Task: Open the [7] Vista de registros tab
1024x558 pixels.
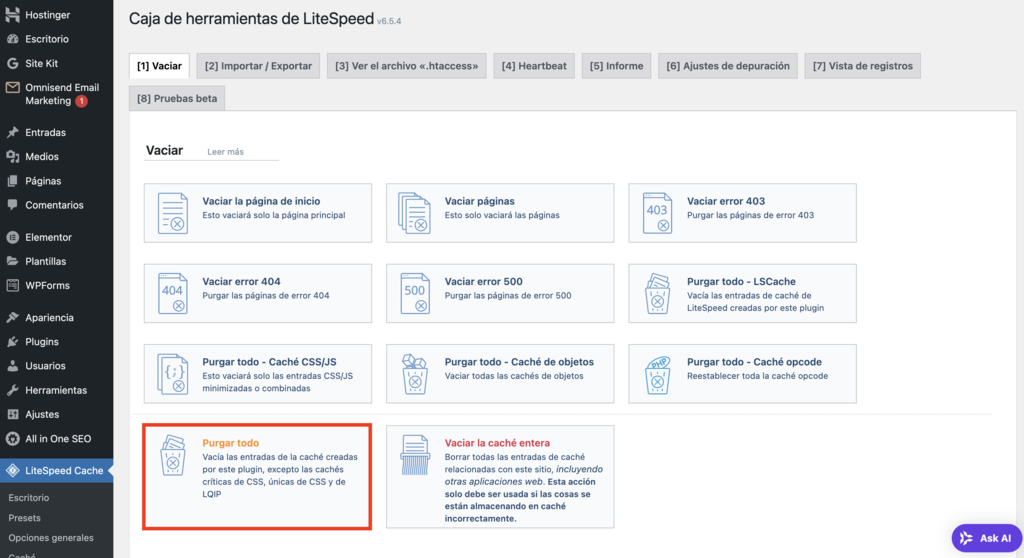Action: 863,66
